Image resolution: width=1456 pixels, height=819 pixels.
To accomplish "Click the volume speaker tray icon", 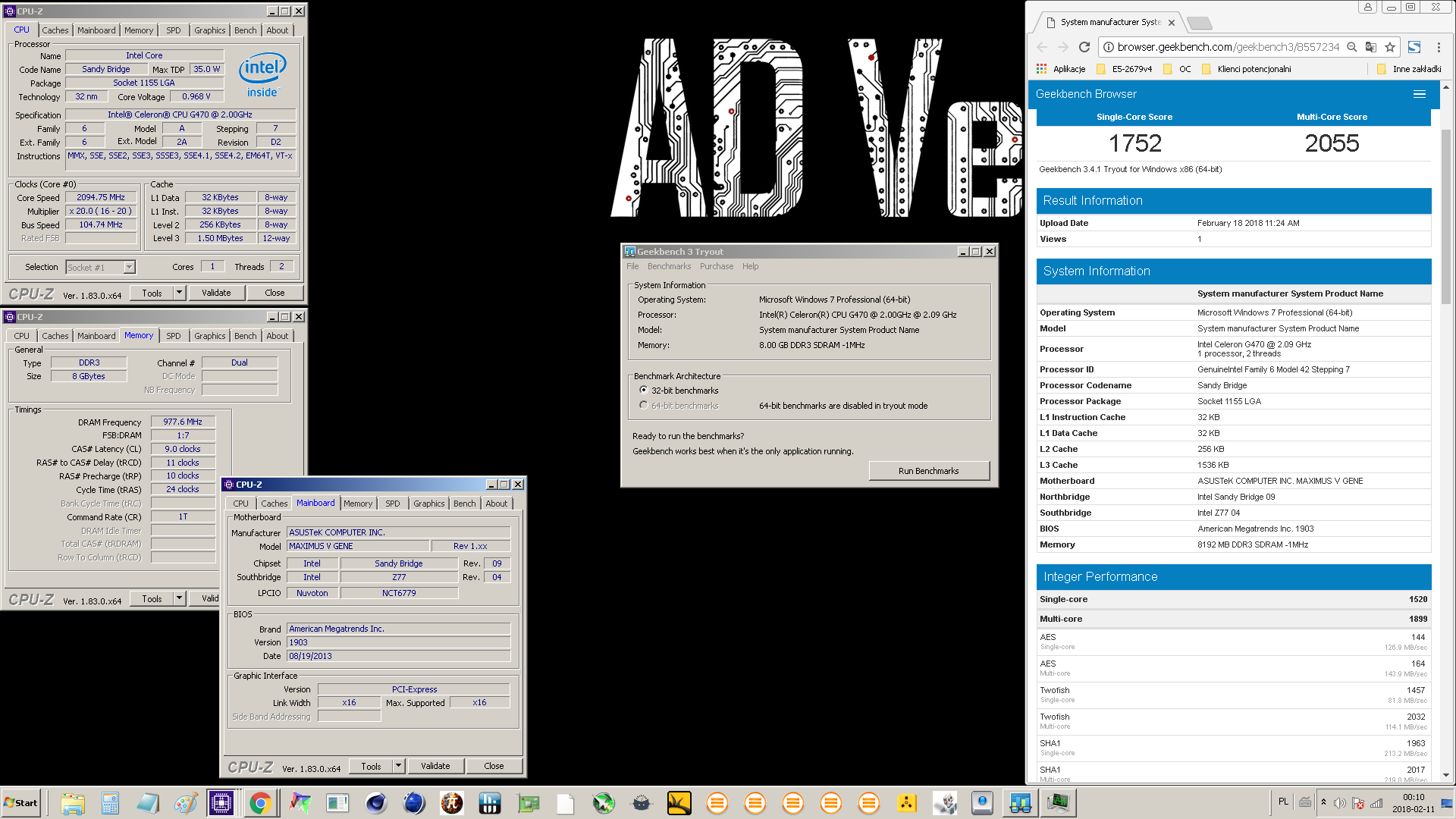I will point(1340,803).
